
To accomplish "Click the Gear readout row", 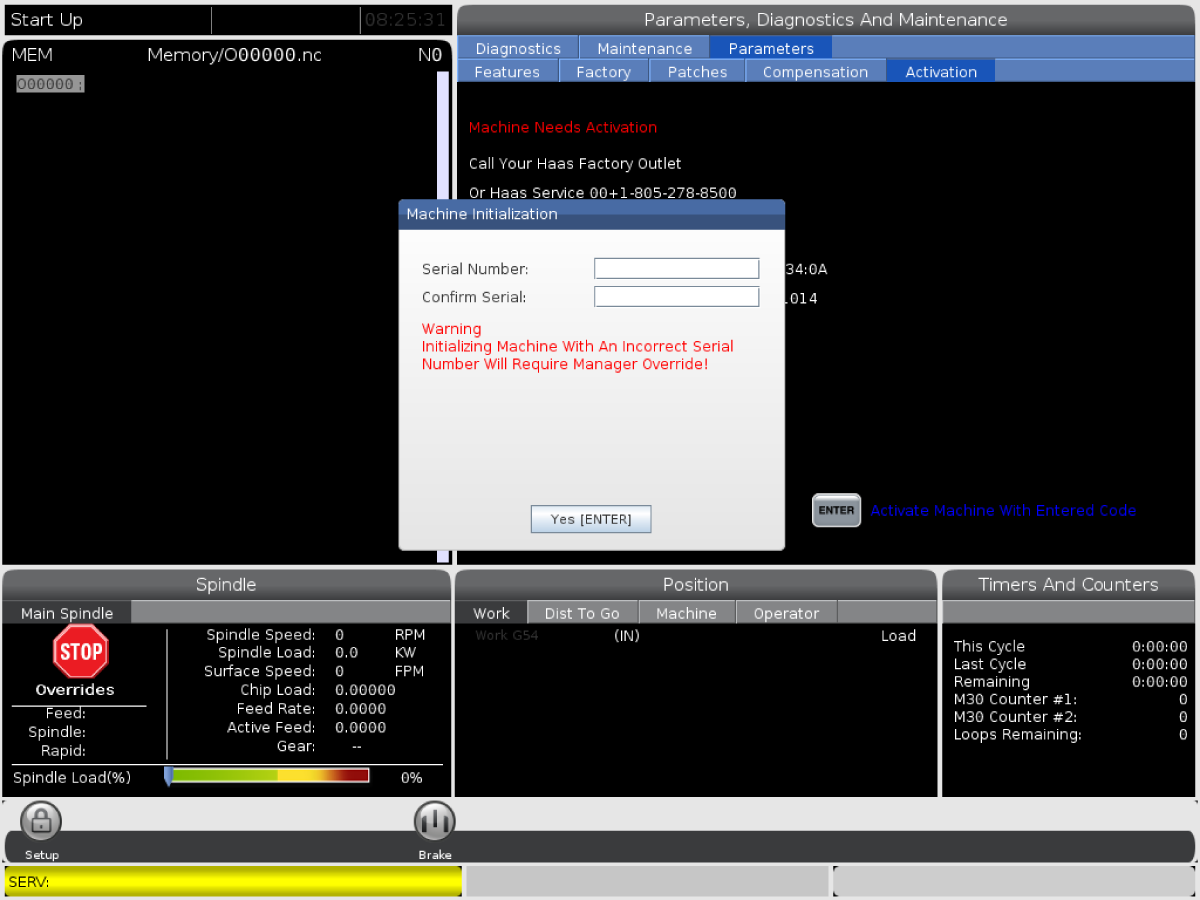I will tap(319, 746).
